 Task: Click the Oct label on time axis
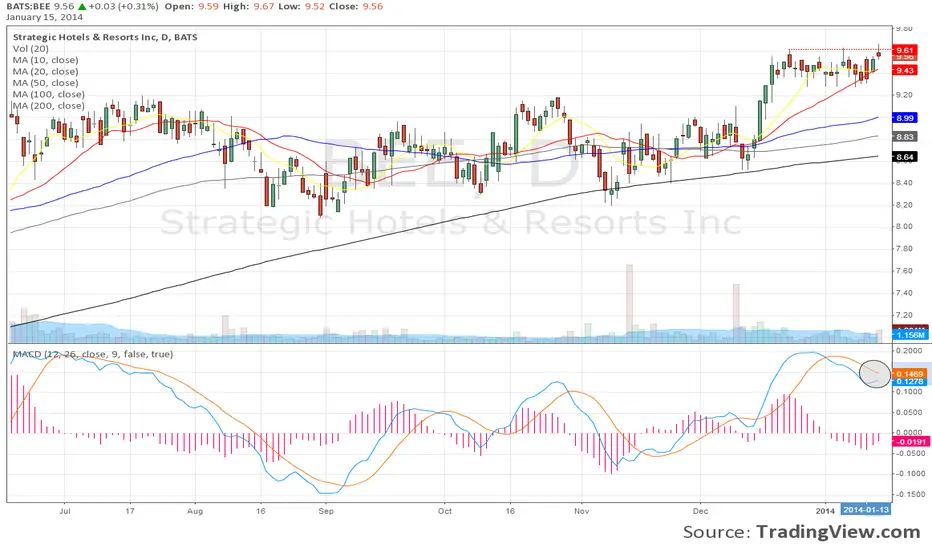pyautogui.click(x=445, y=511)
